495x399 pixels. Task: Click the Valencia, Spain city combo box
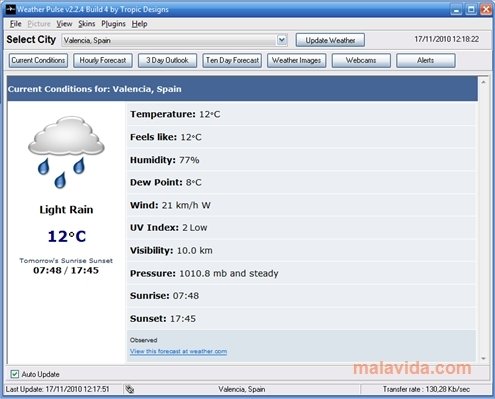point(174,40)
